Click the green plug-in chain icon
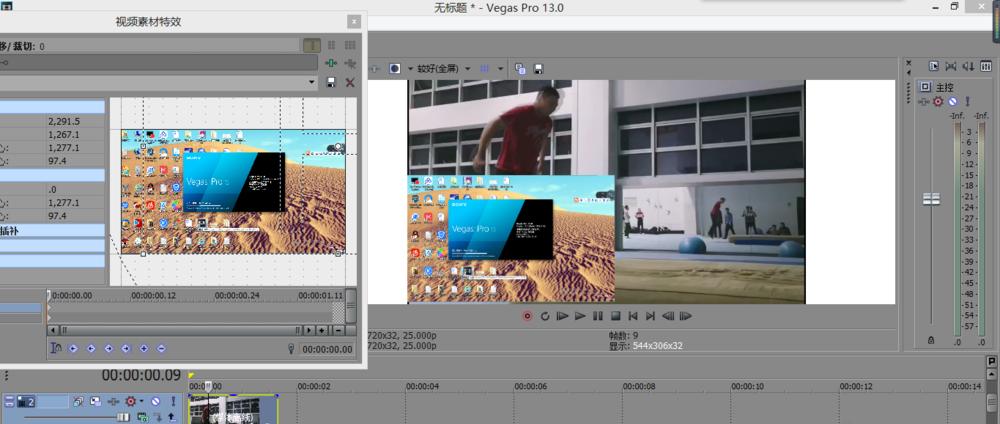The width and height of the screenshot is (1000, 424). (x=331, y=63)
